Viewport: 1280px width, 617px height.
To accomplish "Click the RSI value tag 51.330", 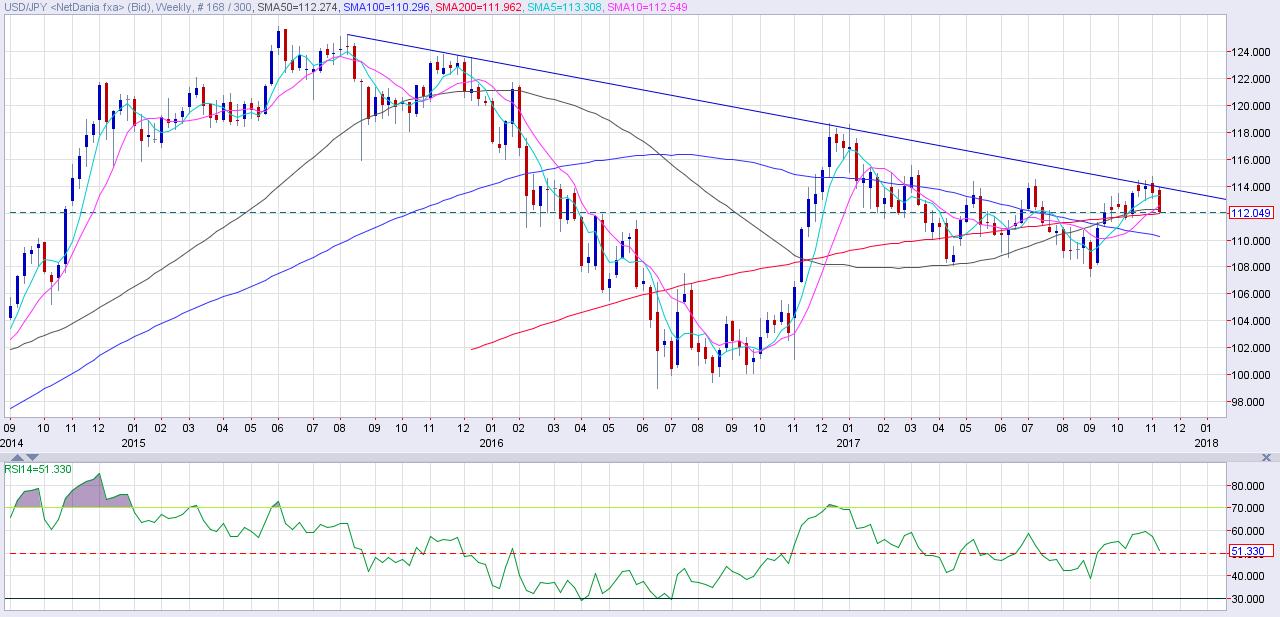I will pos(1248,552).
